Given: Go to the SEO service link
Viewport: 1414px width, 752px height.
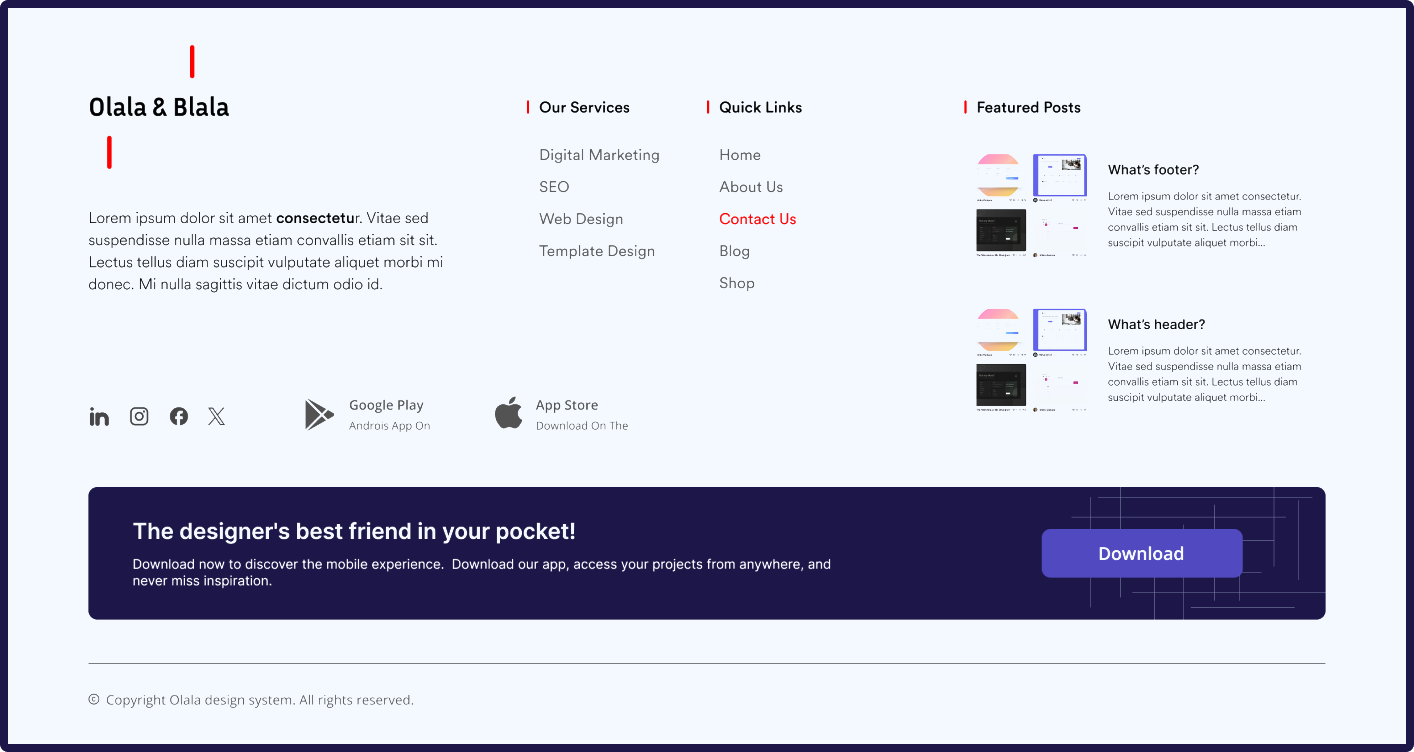Looking at the screenshot, I should coord(554,187).
